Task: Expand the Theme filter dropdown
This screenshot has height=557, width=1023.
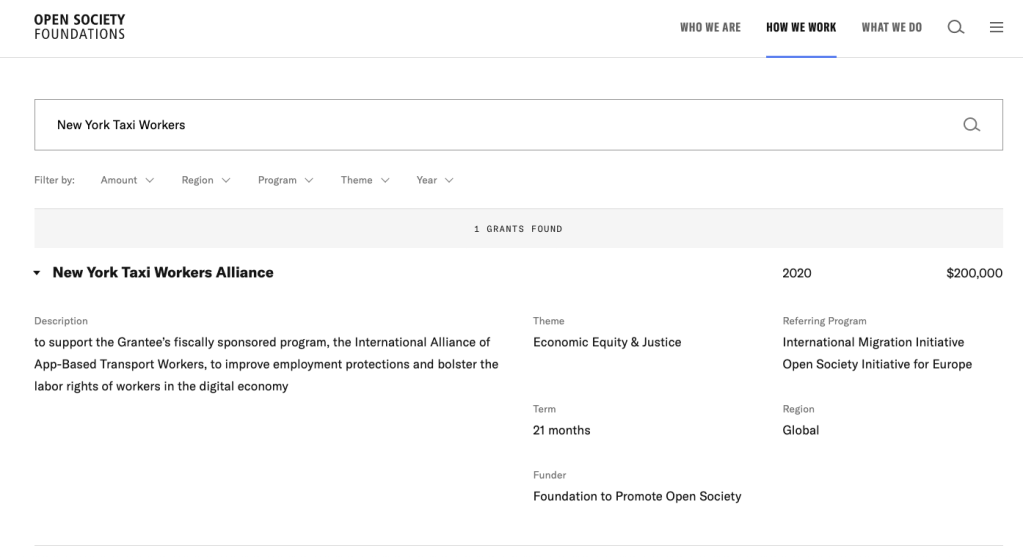Action: [364, 180]
